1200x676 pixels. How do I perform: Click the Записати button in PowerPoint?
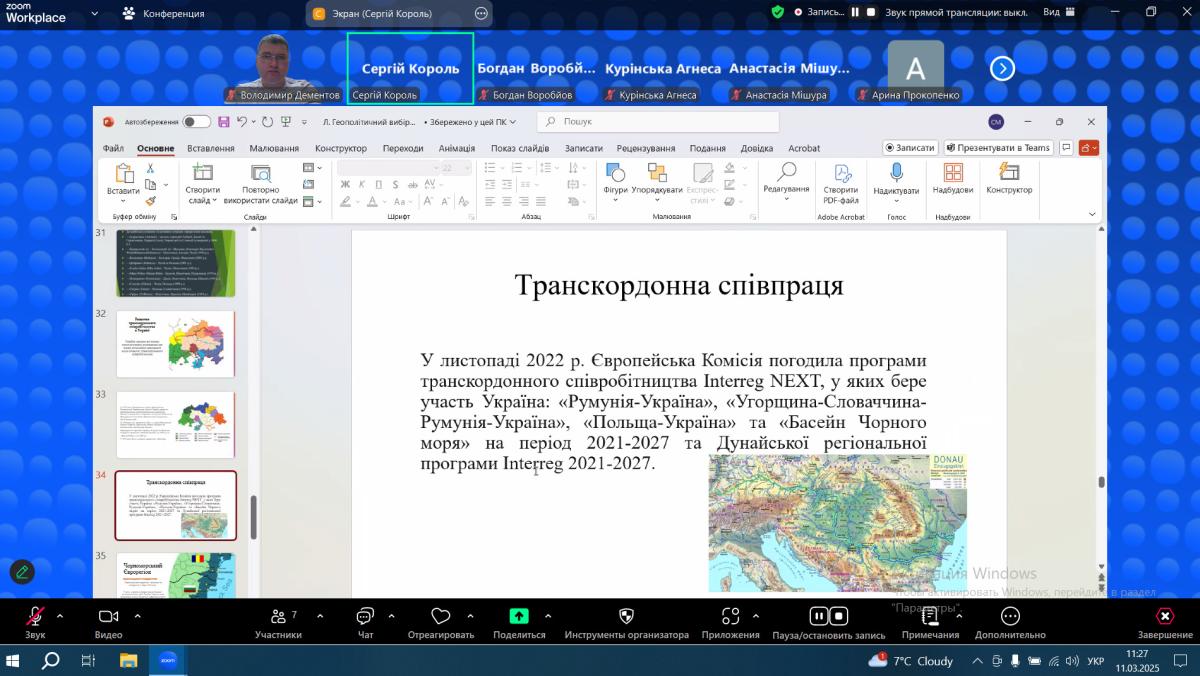(909, 147)
